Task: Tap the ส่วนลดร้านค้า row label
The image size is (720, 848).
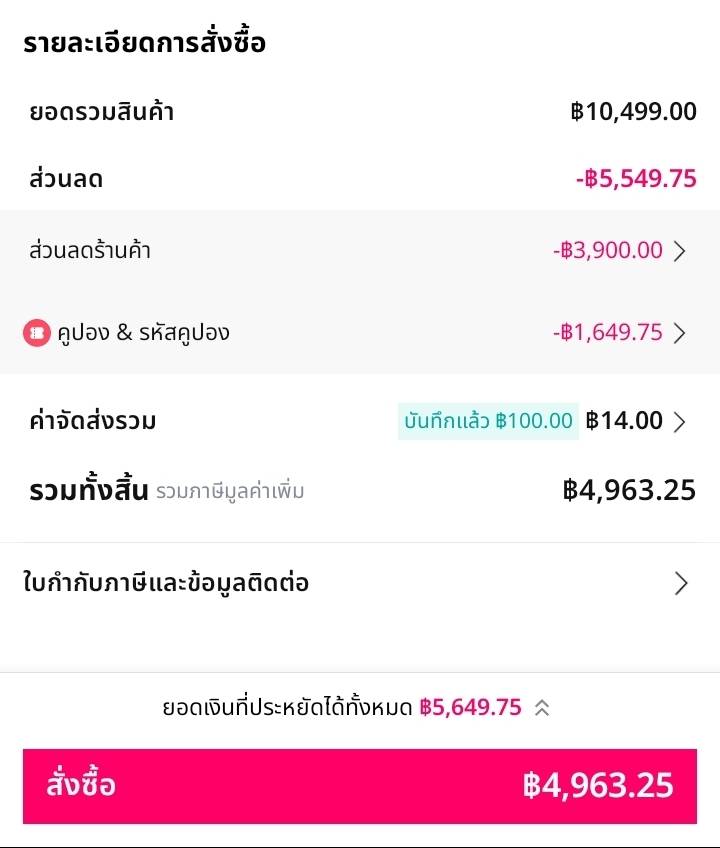Action: [90, 250]
